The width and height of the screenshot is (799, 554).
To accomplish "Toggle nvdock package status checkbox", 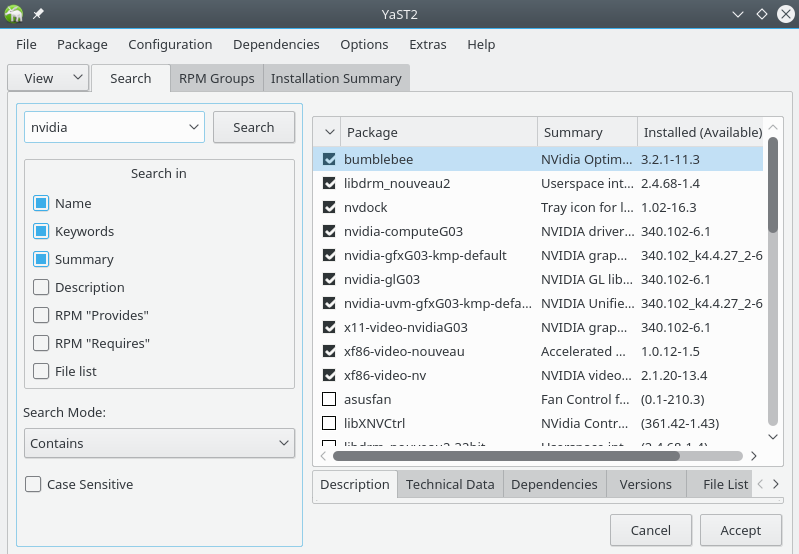I will (329, 207).
